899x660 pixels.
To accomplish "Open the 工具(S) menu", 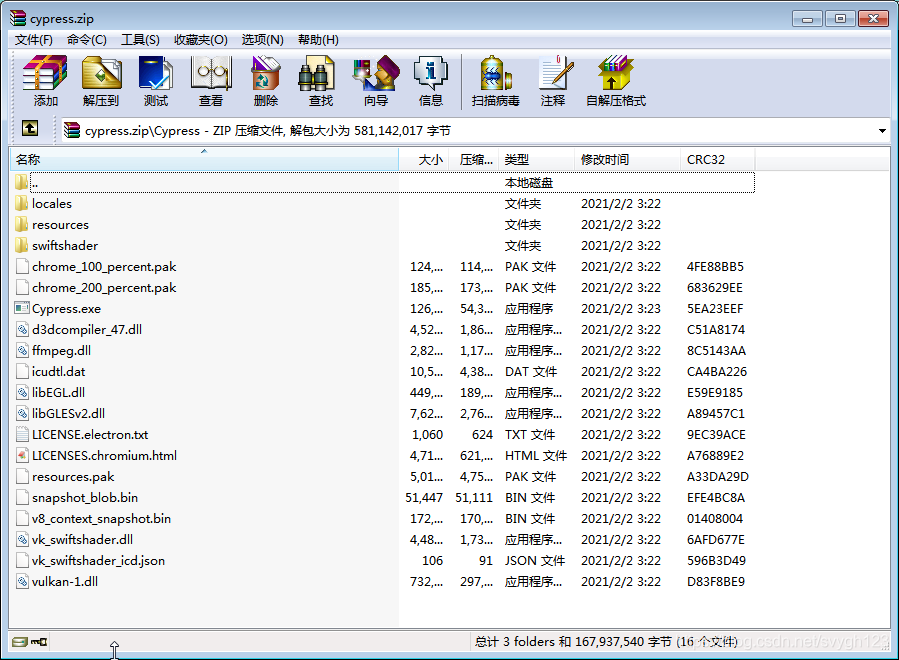I will (140, 40).
